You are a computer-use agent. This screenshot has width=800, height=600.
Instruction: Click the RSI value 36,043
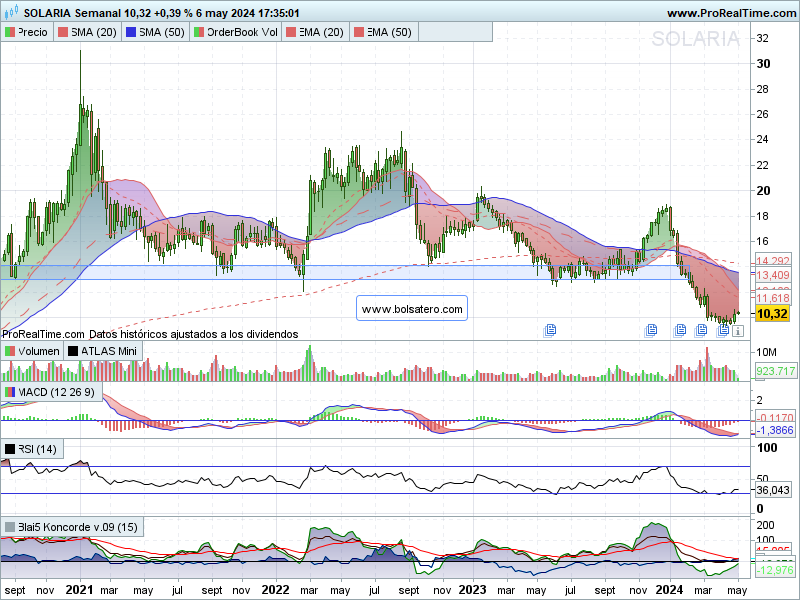coord(773,490)
